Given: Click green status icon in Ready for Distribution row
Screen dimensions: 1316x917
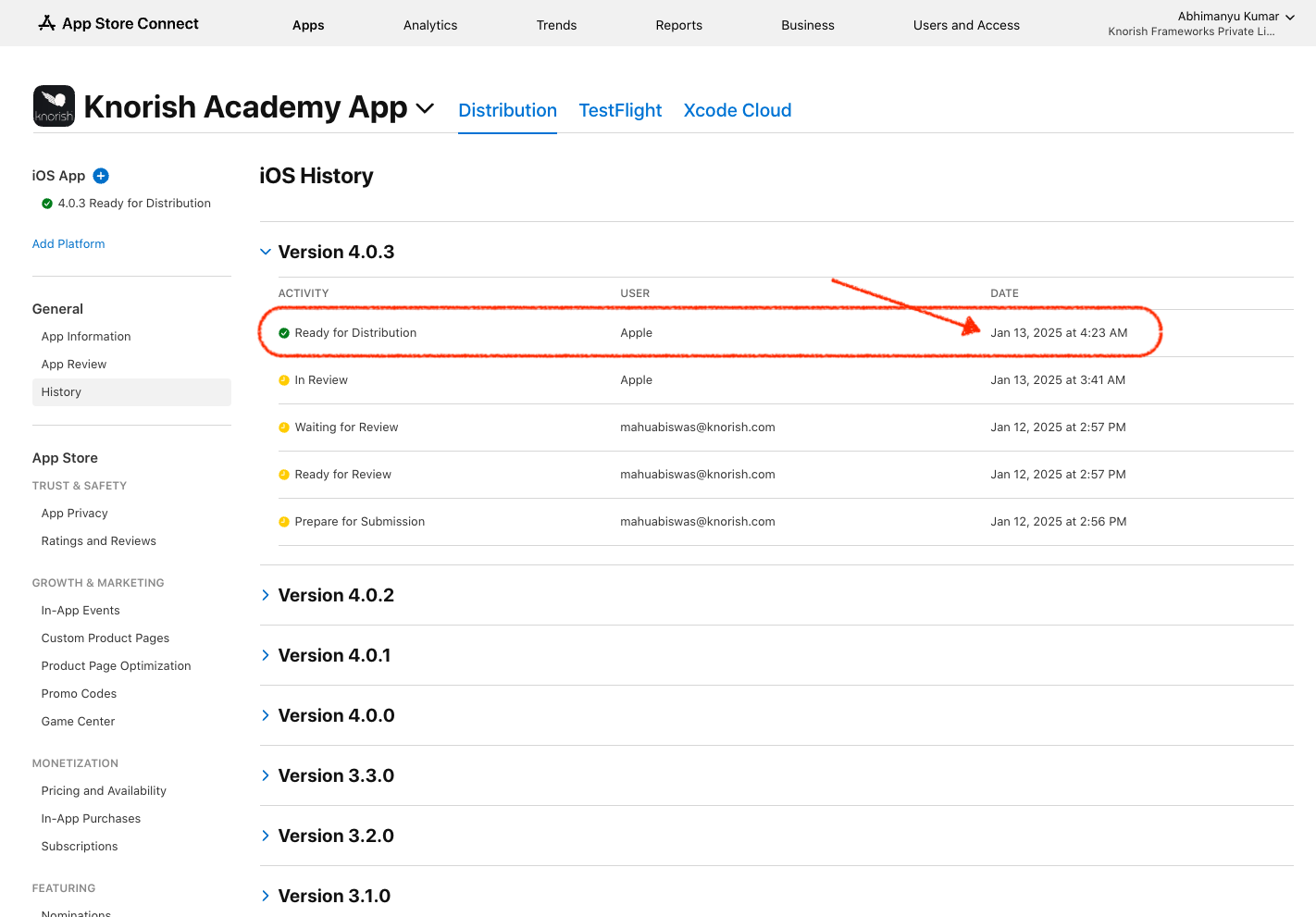Looking at the screenshot, I should tap(284, 333).
